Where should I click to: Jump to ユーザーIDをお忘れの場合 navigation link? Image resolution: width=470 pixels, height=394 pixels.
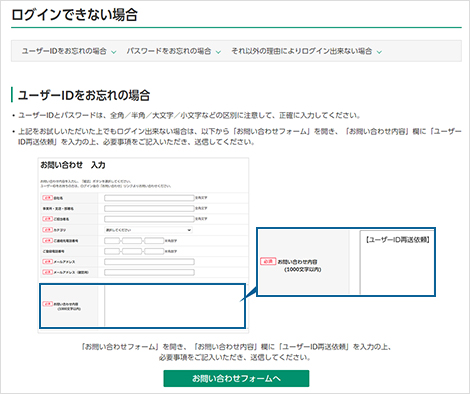pyautogui.click(x=64, y=51)
